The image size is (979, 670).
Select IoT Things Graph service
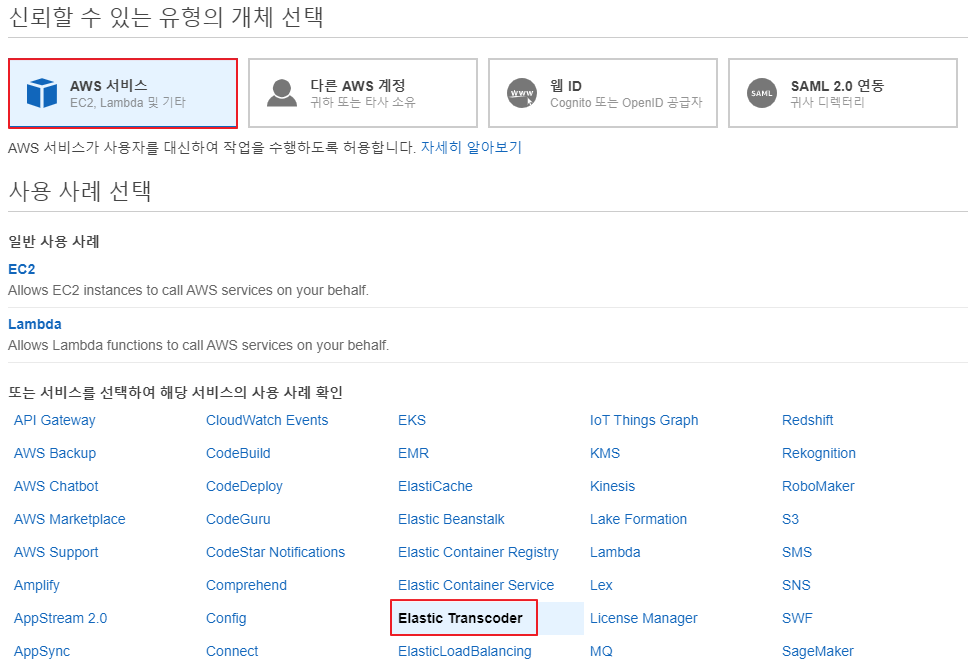[x=644, y=420]
